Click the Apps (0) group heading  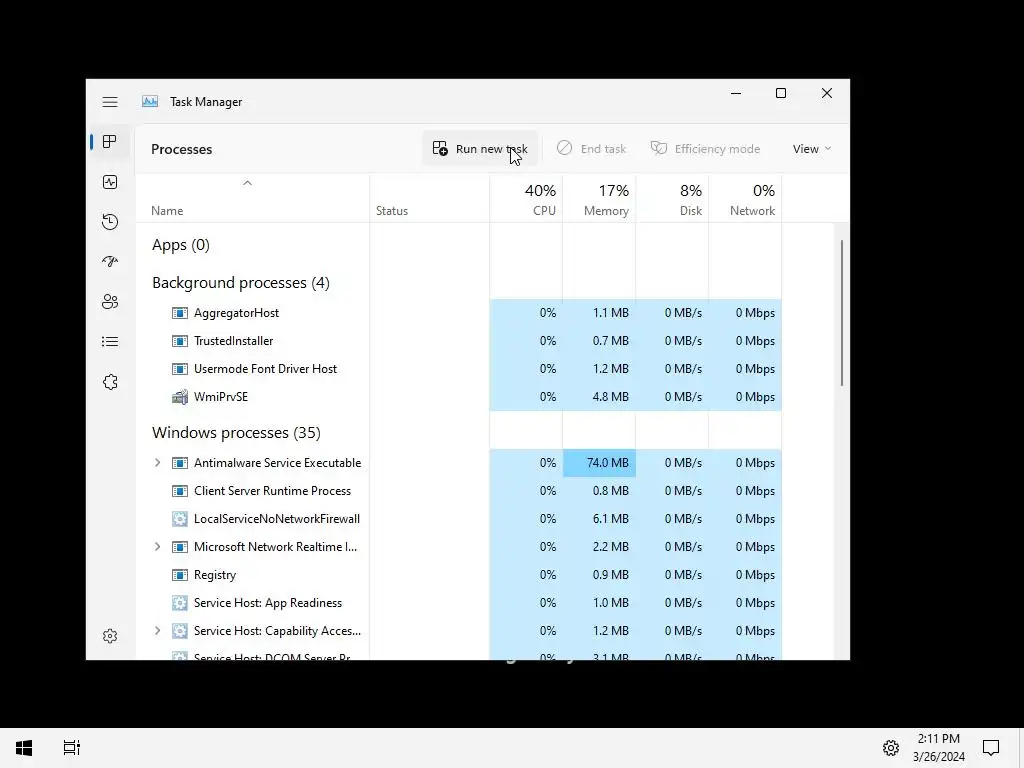181,245
